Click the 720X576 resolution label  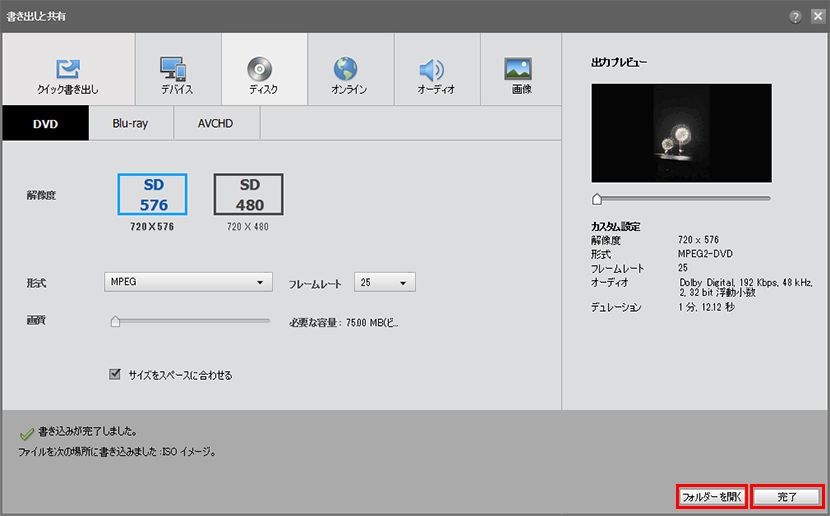click(x=152, y=227)
